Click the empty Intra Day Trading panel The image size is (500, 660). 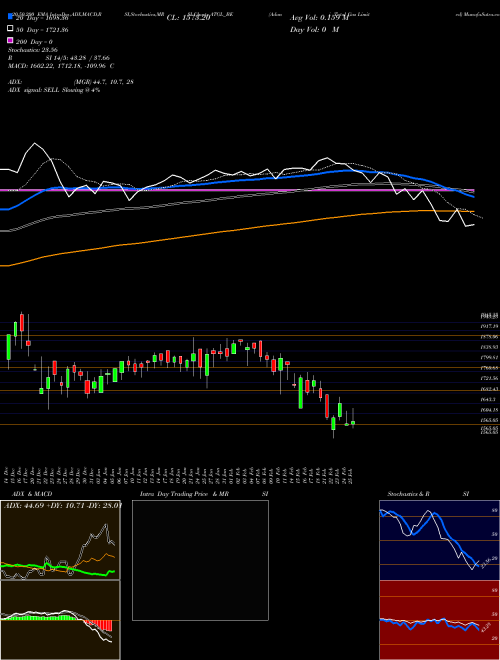pyautogui.click(x=200, y=560)
